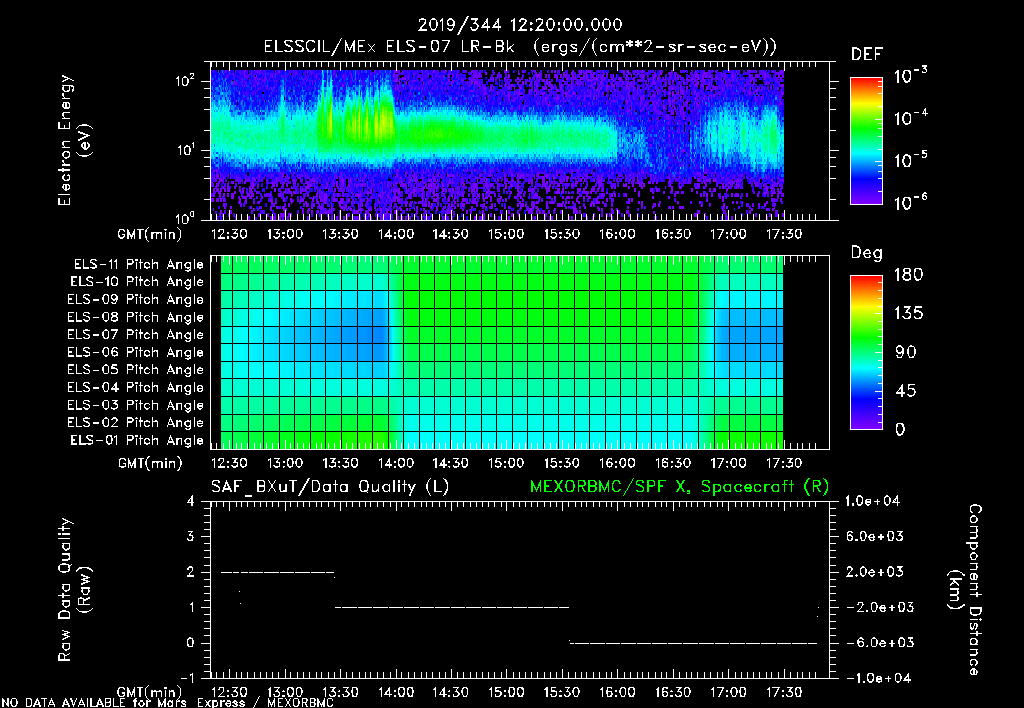Click GMT(min) label under pitch angle panel
1024x708 pixels.
click(150, 463)
